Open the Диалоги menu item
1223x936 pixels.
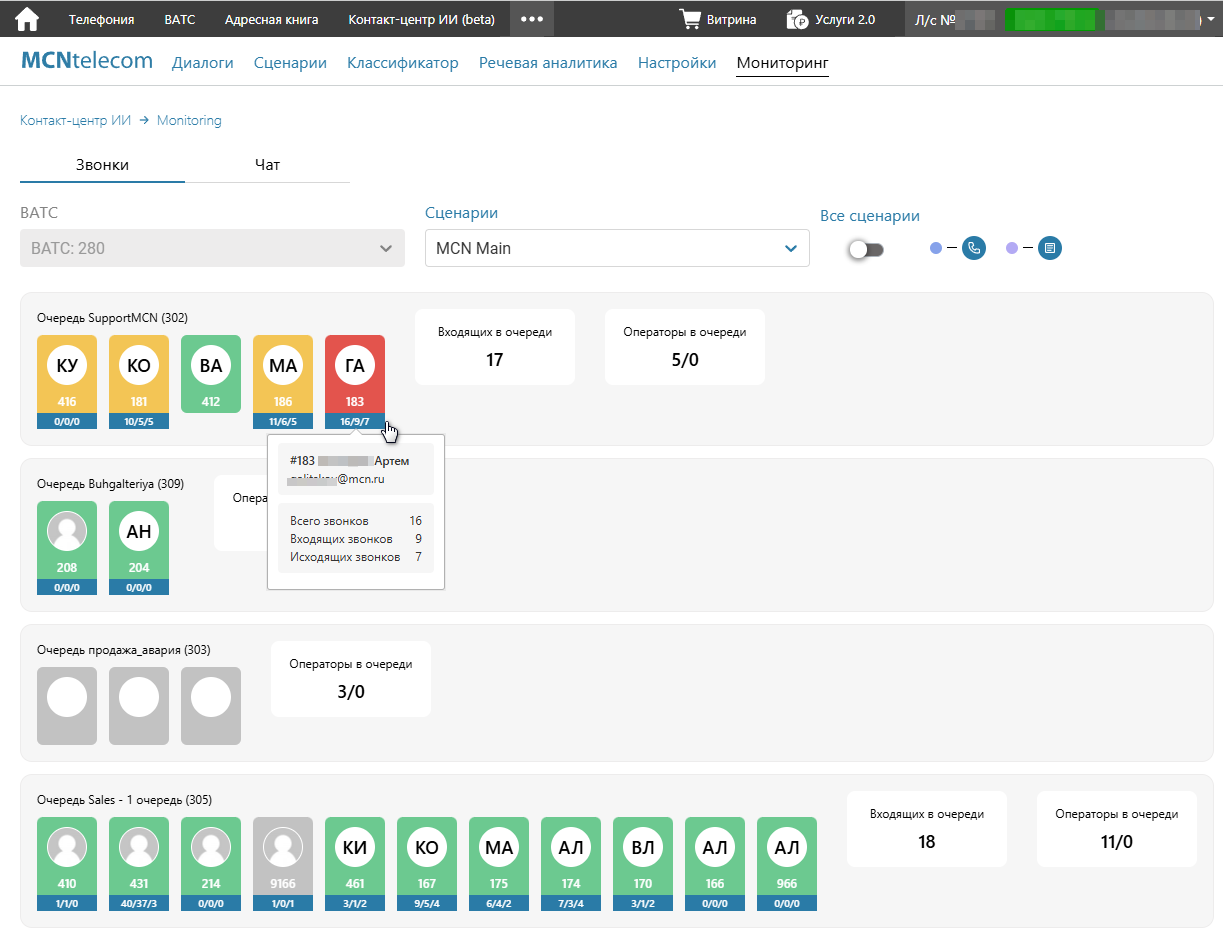pyautogui.click(x=203, y=63)
